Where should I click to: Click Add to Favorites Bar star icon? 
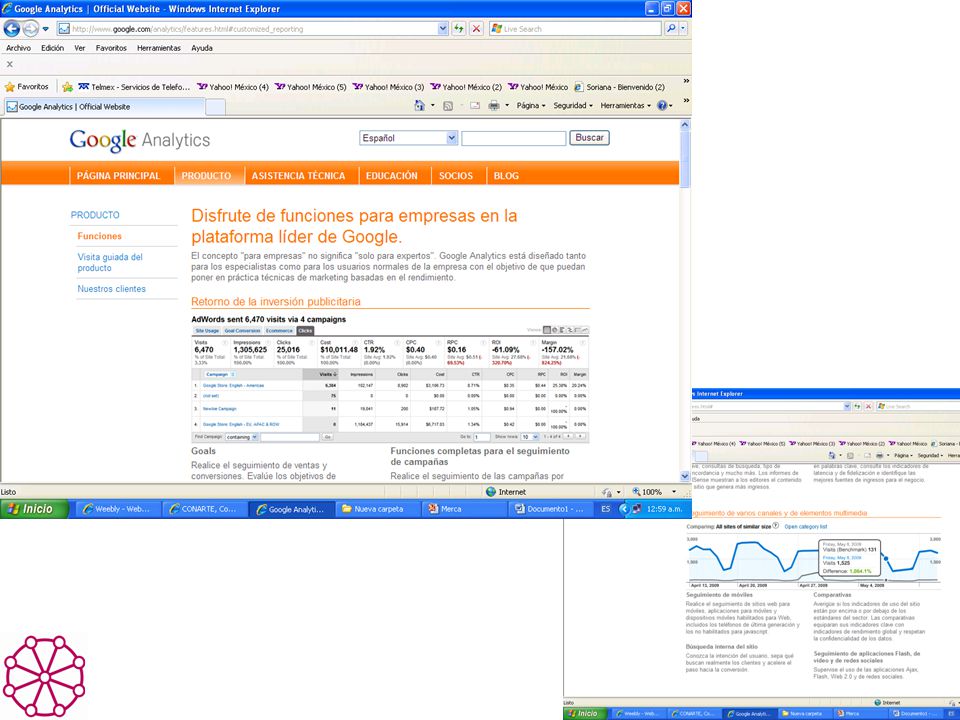(x=67, y=87)
